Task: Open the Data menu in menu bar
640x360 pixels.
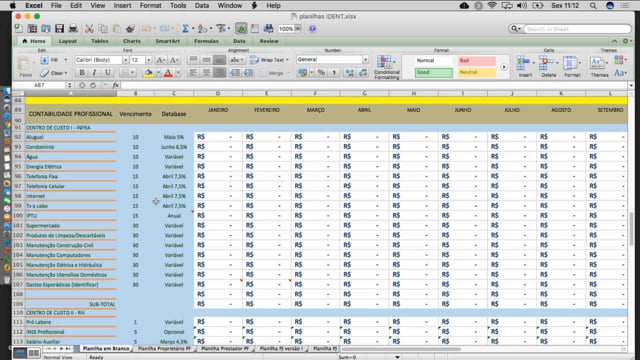Action: click(x=202, y=6)
